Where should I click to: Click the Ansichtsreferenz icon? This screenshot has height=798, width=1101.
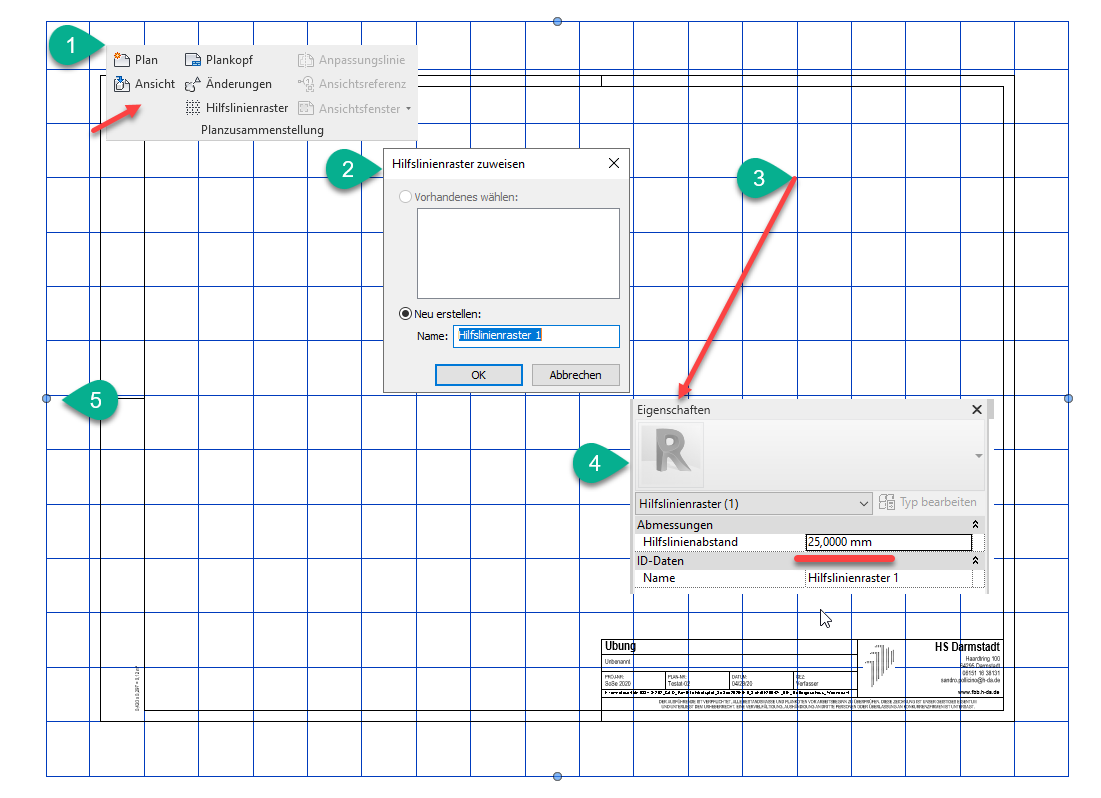[x=306, y=84]
